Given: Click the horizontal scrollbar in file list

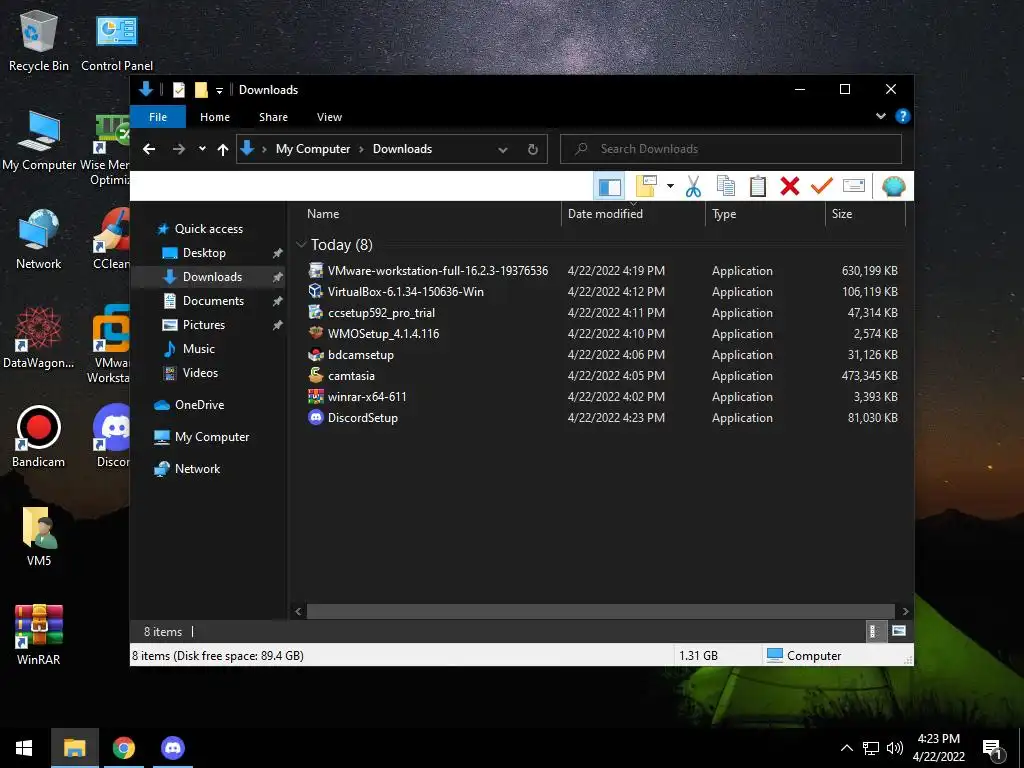Looking at the screenshot, I should (600, 611).
